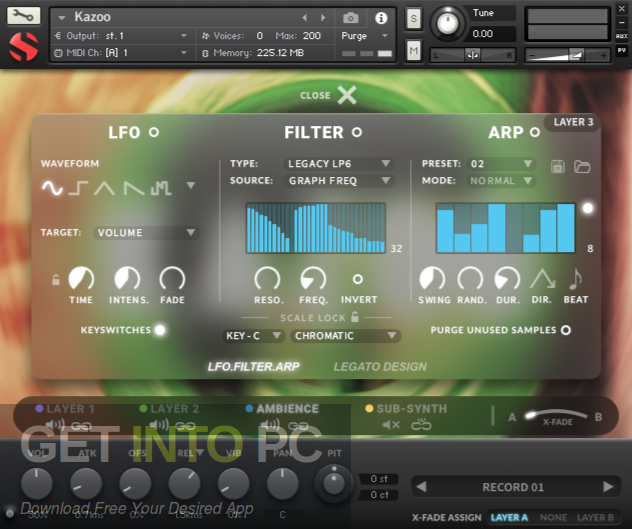Click the X-FADE A to B slider
This screenshot has height=529, width=632.
pyautogui.click(x=556, y=414)
